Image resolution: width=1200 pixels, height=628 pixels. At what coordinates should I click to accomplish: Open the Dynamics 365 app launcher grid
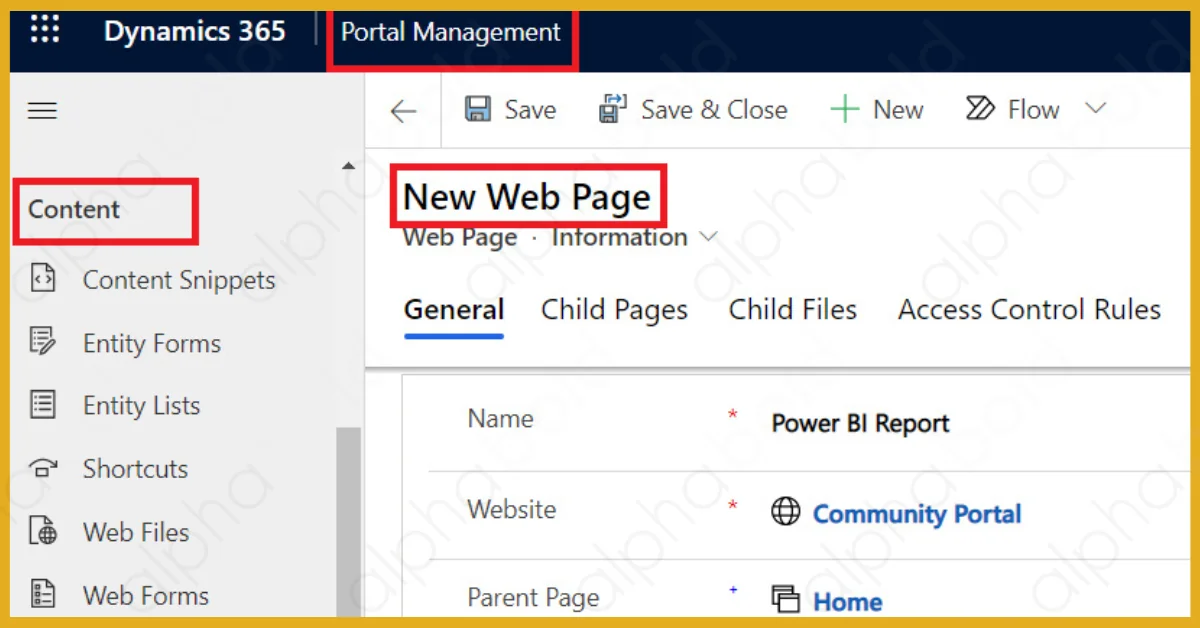[45, 29]
